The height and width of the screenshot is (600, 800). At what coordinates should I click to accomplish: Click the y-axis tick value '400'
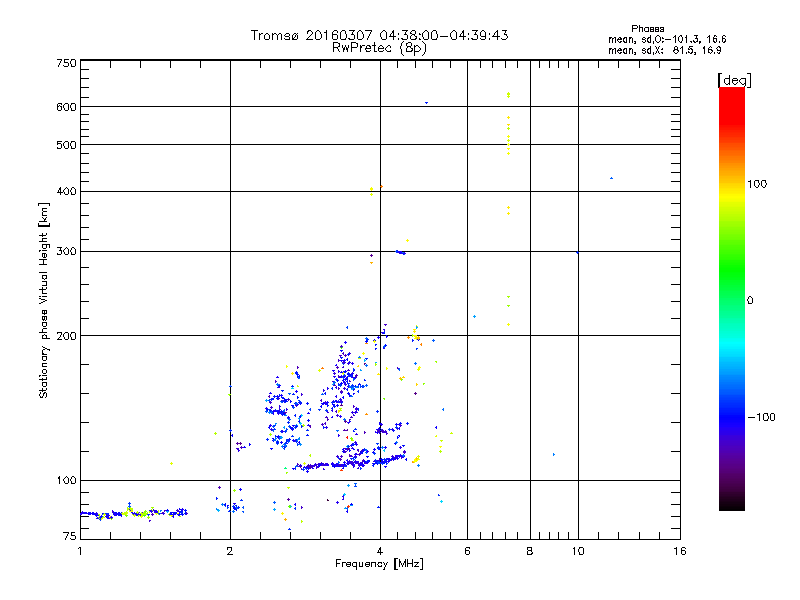[66, 191]
